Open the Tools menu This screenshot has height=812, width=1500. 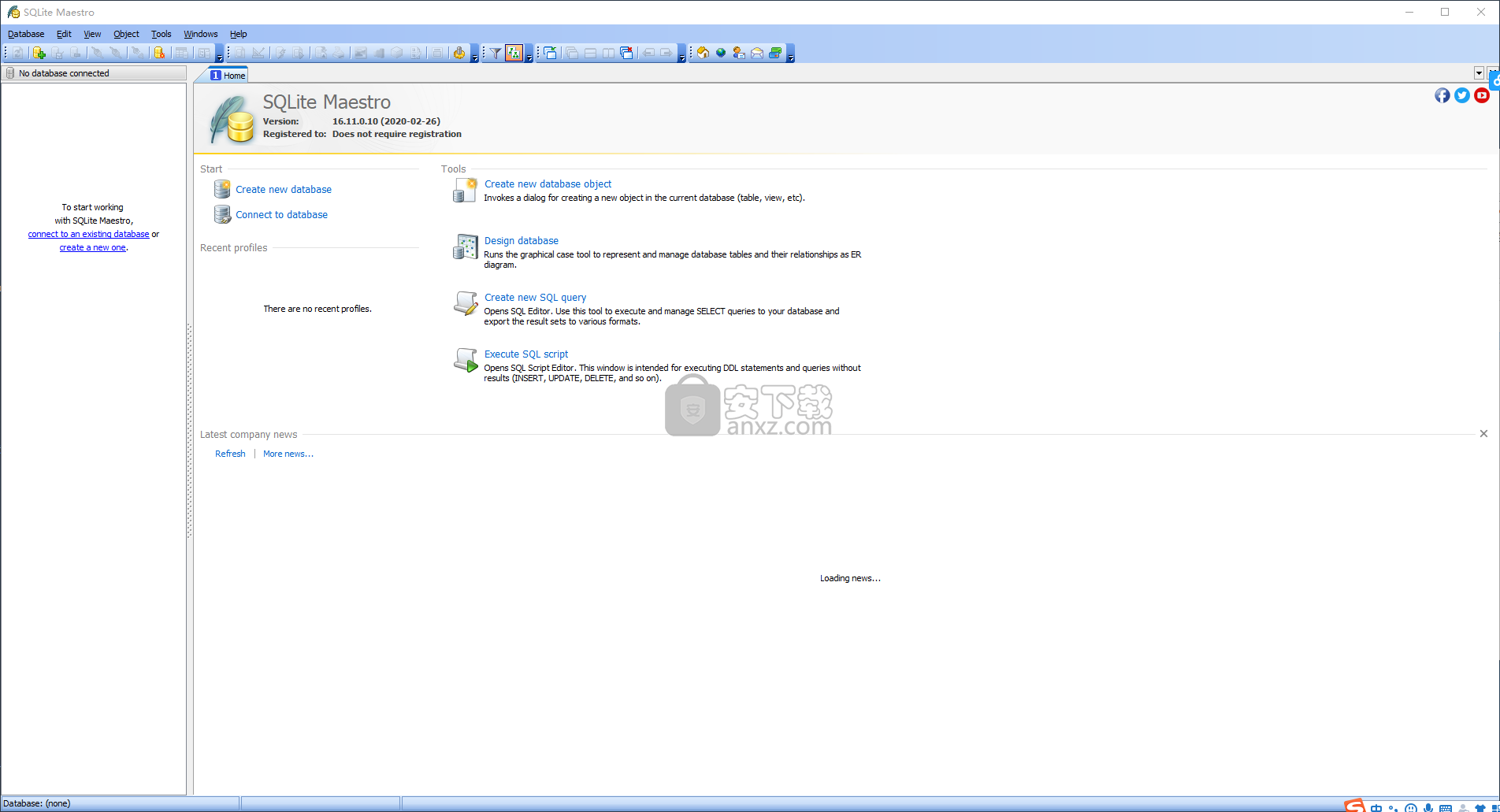pos(161,34)
